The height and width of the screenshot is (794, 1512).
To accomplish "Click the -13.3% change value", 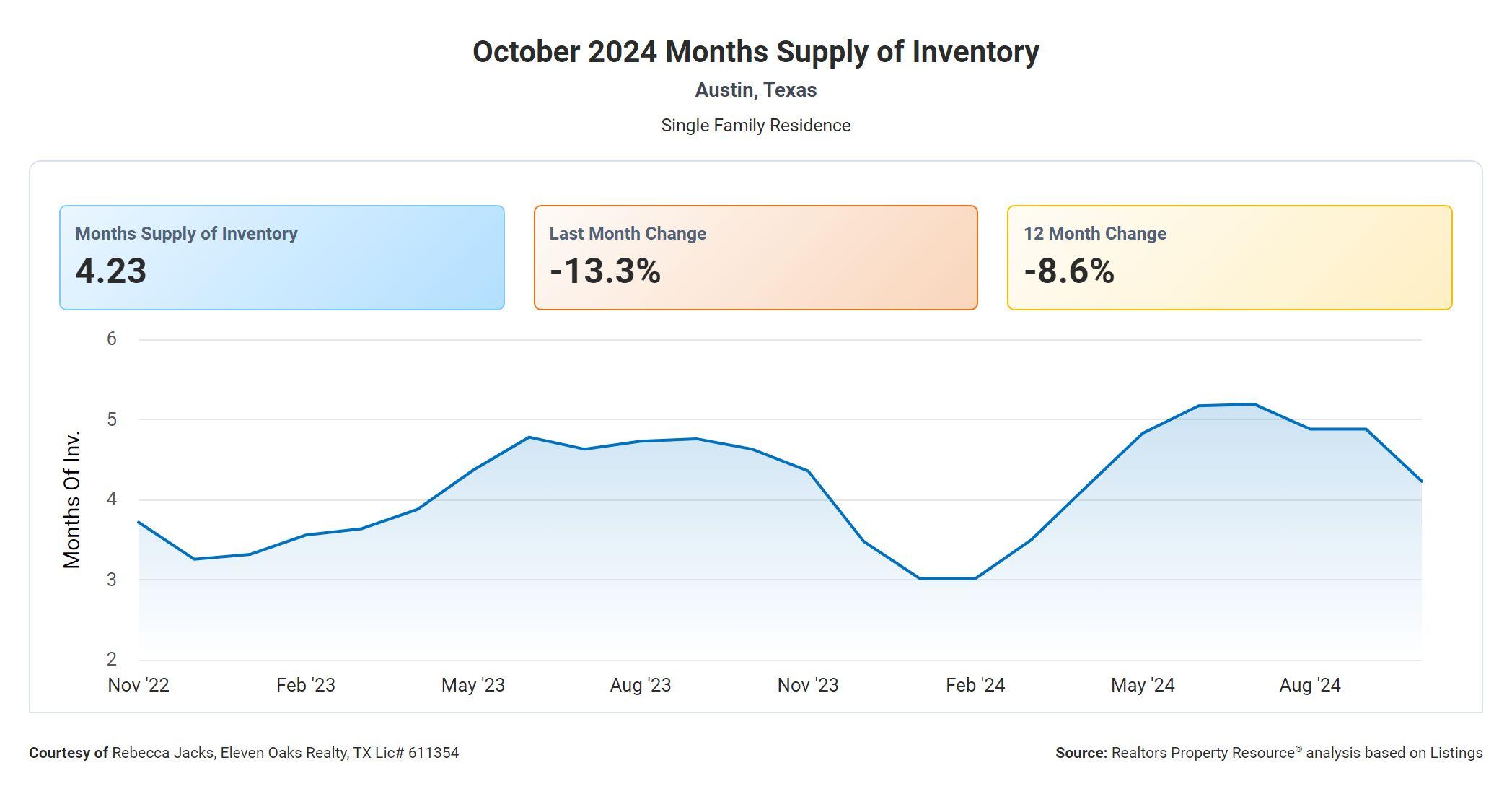I will (x=605, y=271).
